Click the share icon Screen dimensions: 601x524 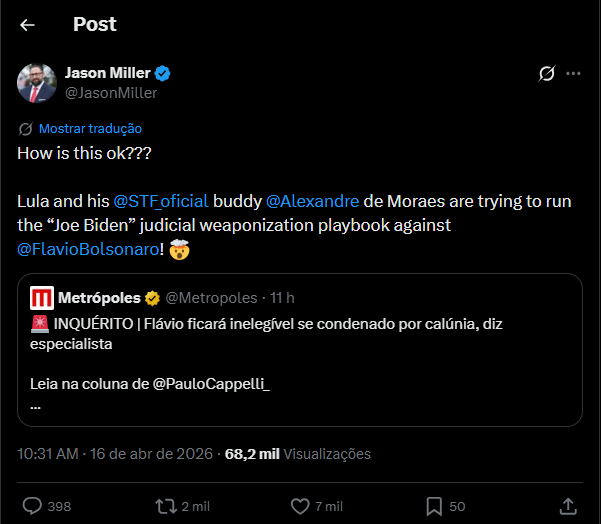[567, 506]
